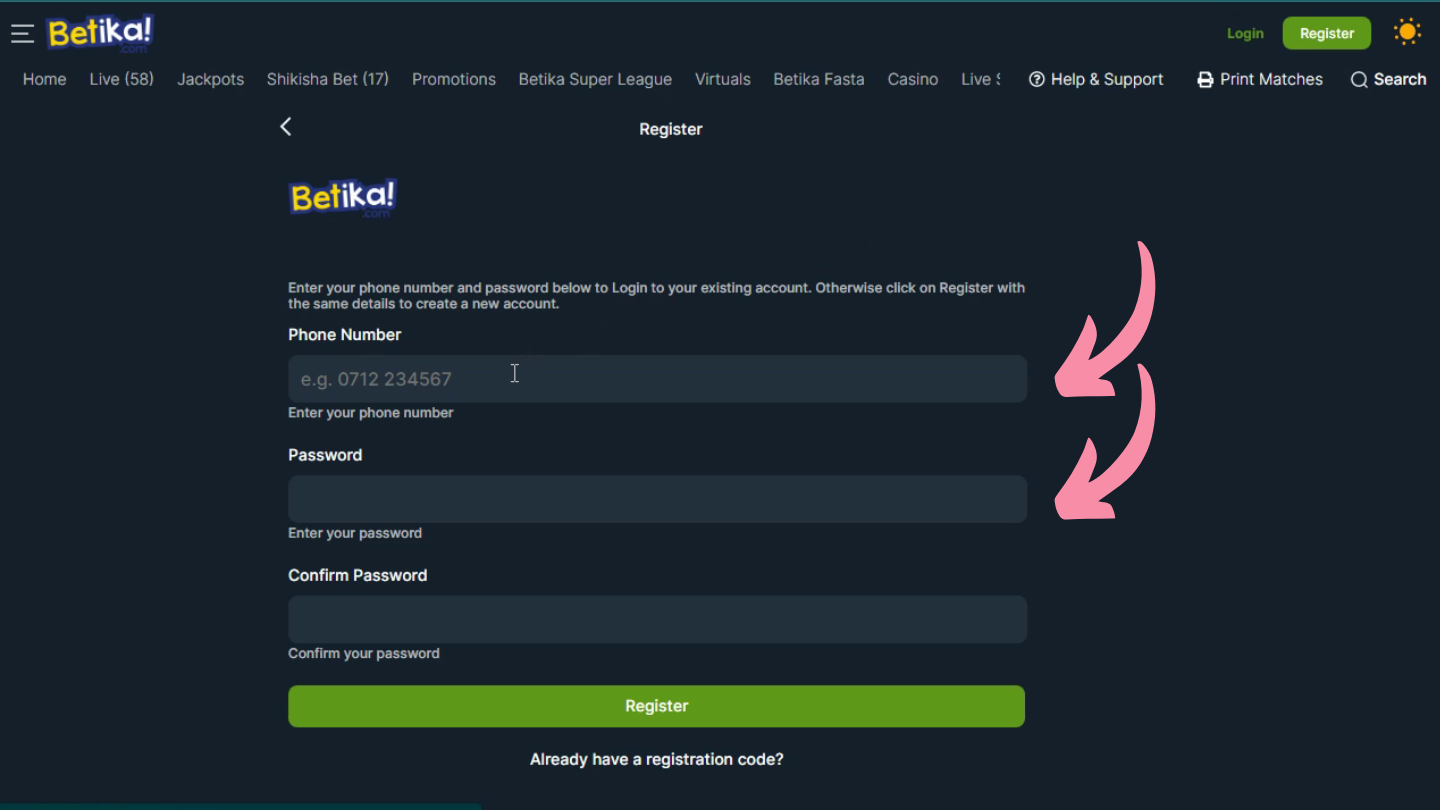This screenshot has width=1440, height=810.
Task: Go to the Home tab
Action: point(44,79)
